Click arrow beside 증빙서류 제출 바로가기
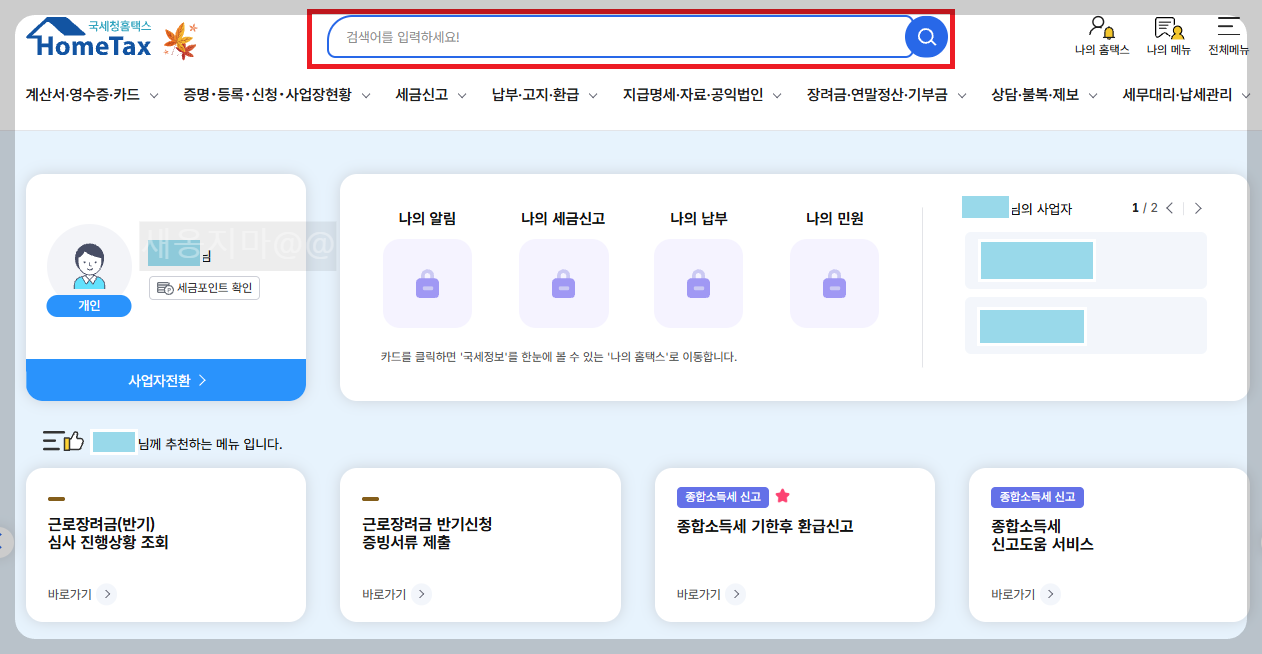This screenshot has width=1262, height=654. tap(421, 594)
